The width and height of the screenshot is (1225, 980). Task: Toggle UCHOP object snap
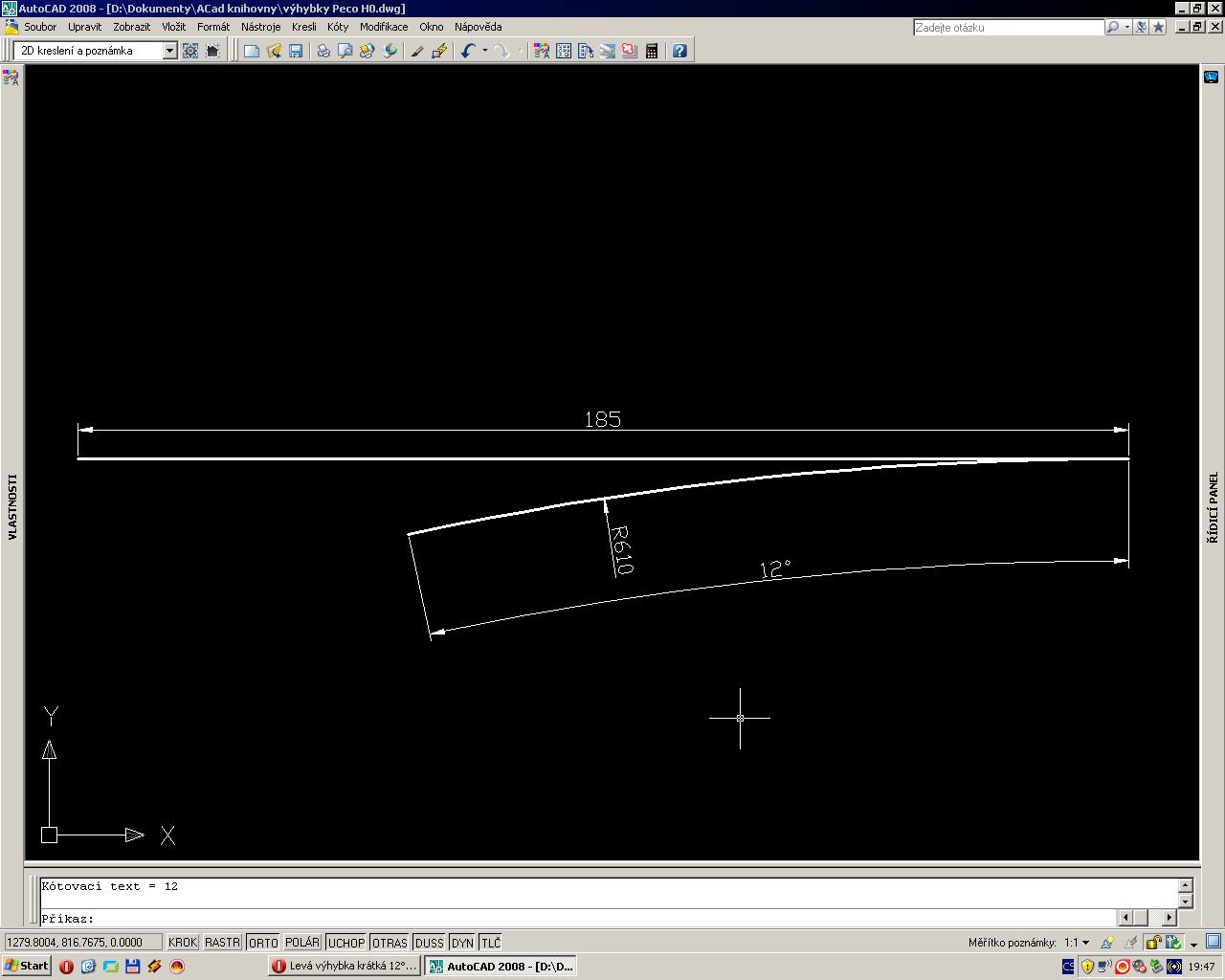345,943
